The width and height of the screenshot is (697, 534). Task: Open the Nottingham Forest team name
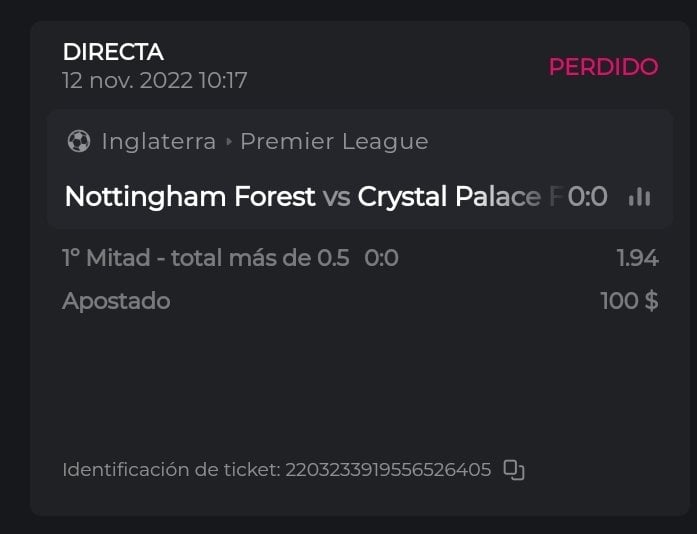(x=189, y=197)
